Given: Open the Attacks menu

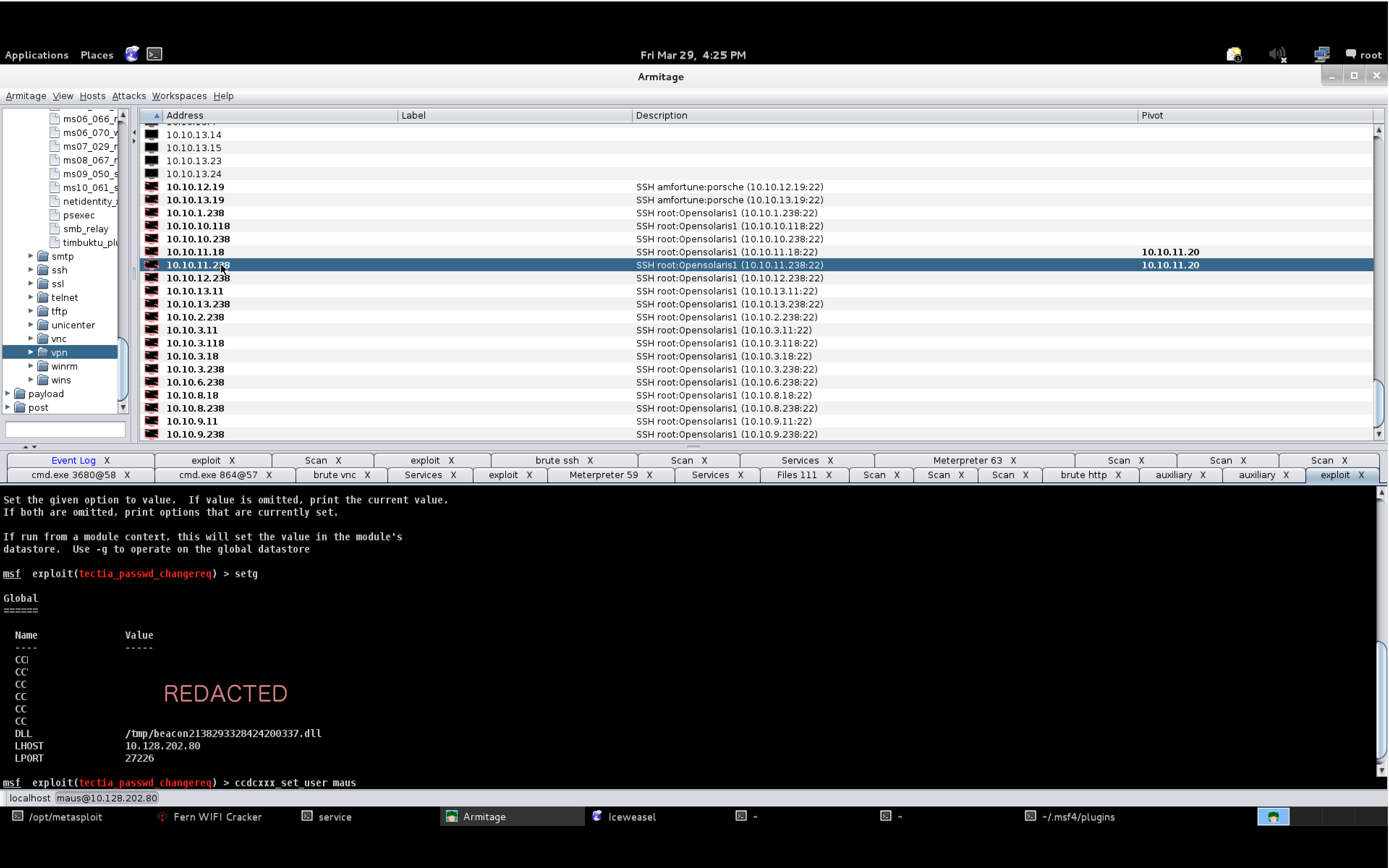Looking at the screenshot, I should coord(128,96).
